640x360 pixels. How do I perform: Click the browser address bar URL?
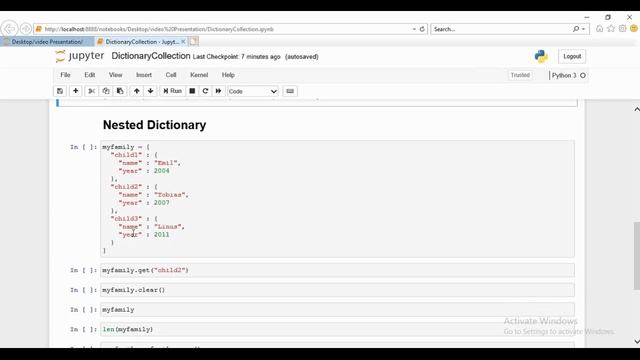[159, 29]
